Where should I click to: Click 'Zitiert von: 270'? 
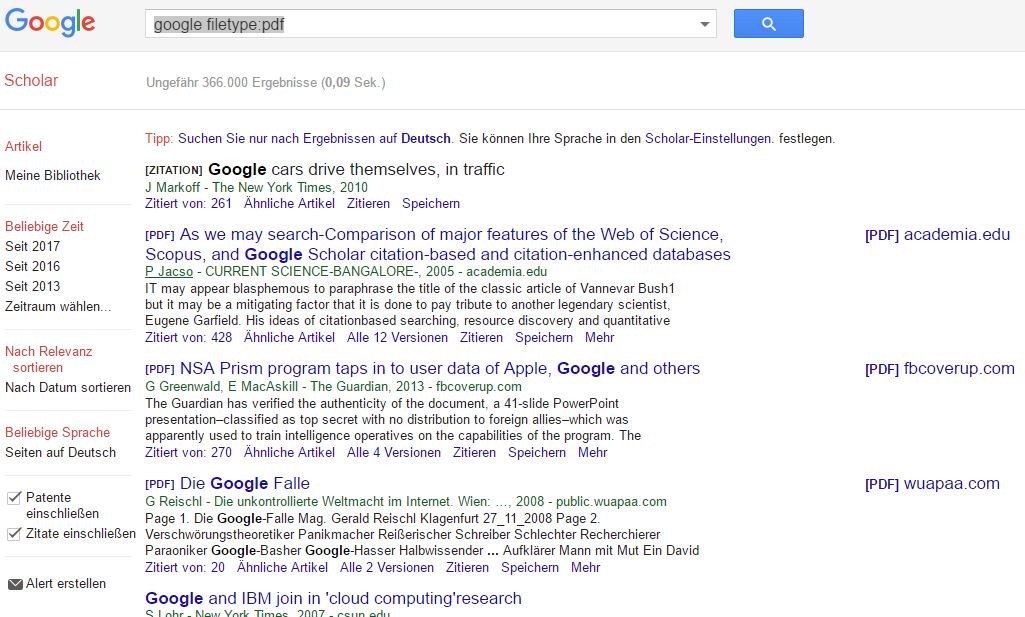click(188, 452)
